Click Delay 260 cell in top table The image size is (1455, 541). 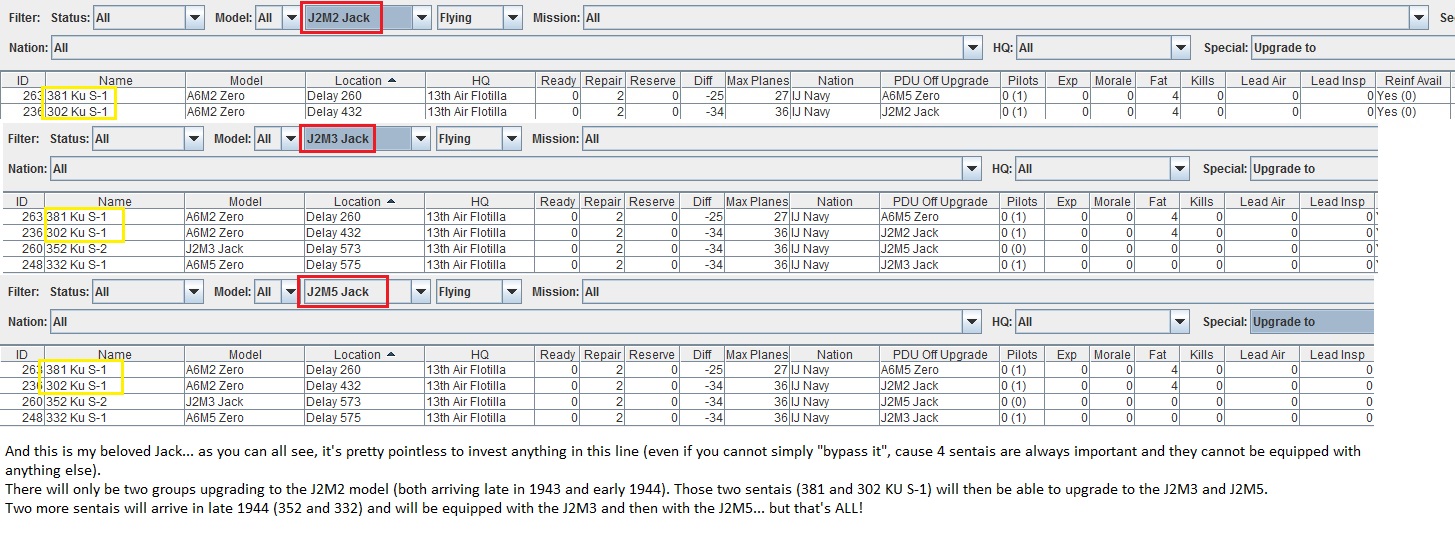pos(365,96)
